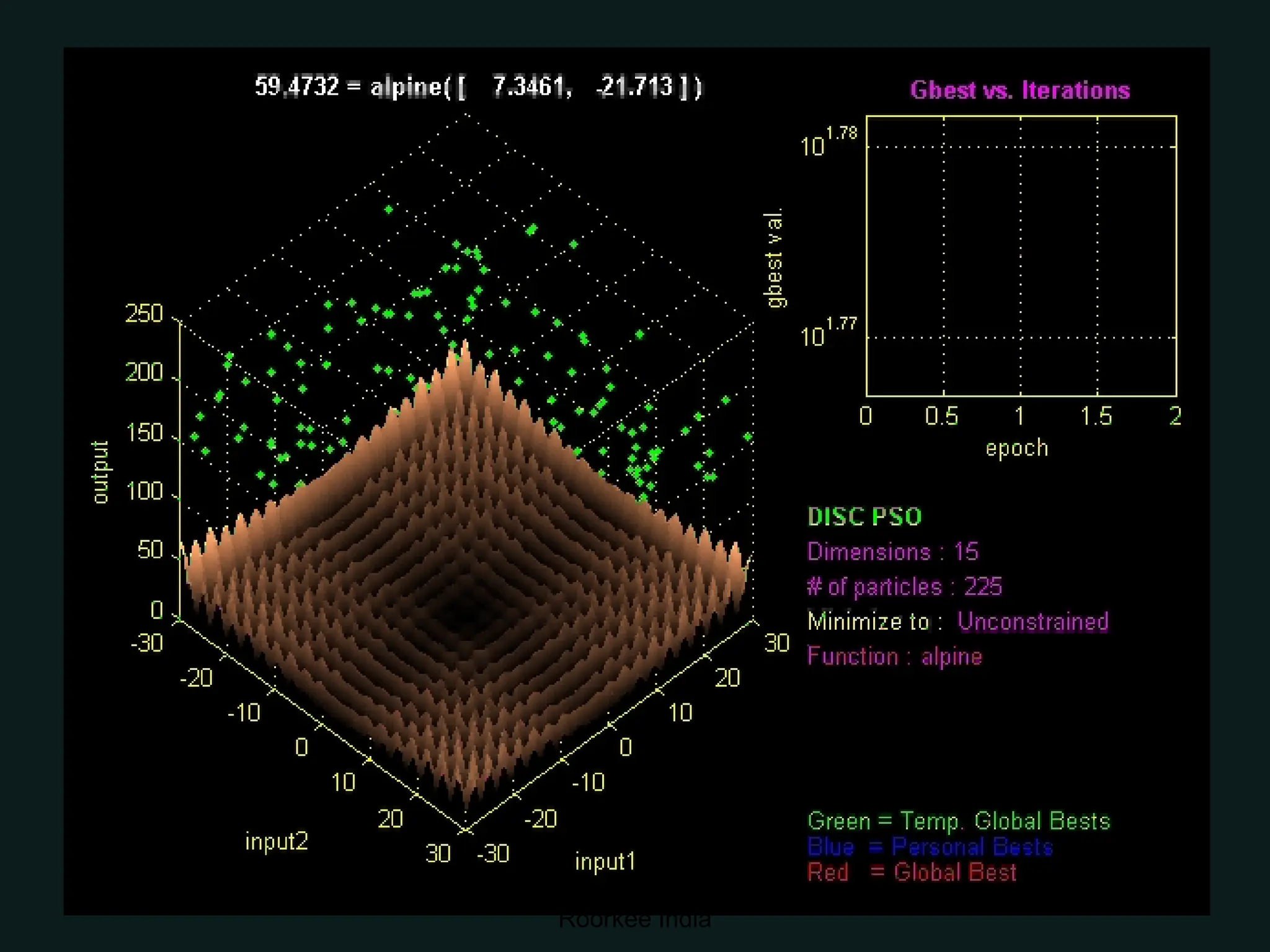Click the 'DISC PSO' heading label

(864, 516)
